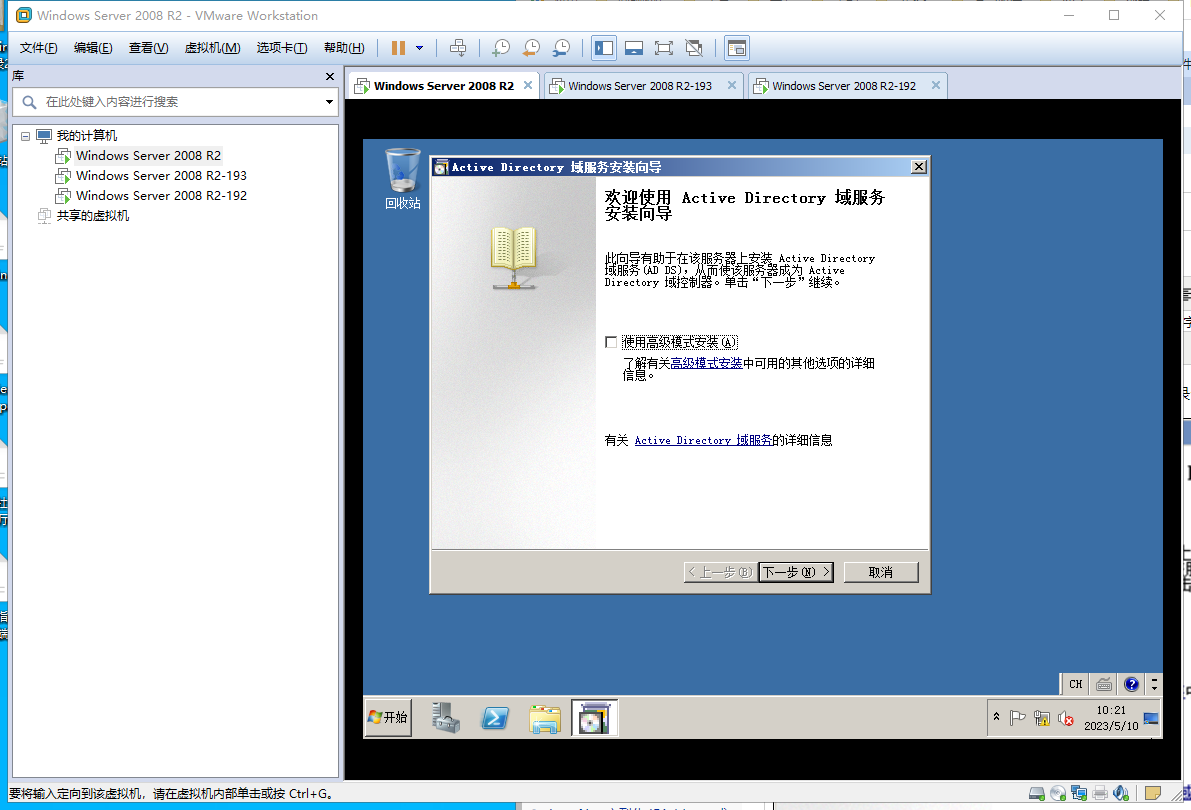Switch to Unity mode
1191x810 pixels.
[694, 48]
